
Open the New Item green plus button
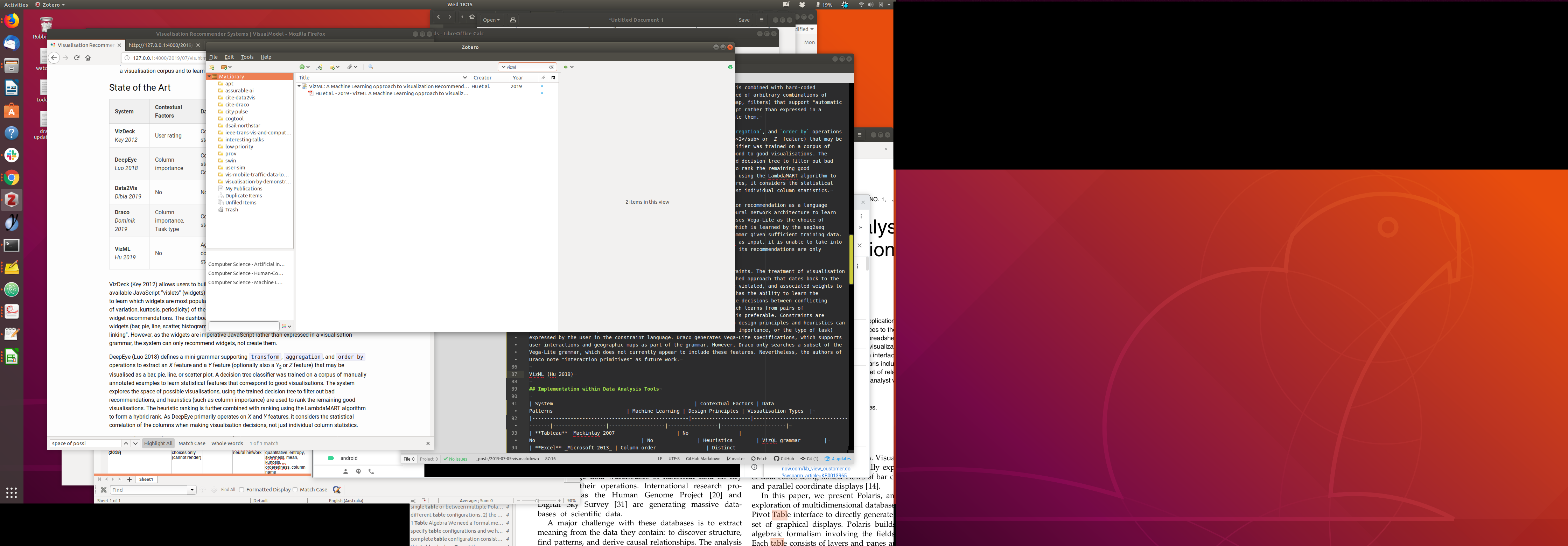pos(302,67)
